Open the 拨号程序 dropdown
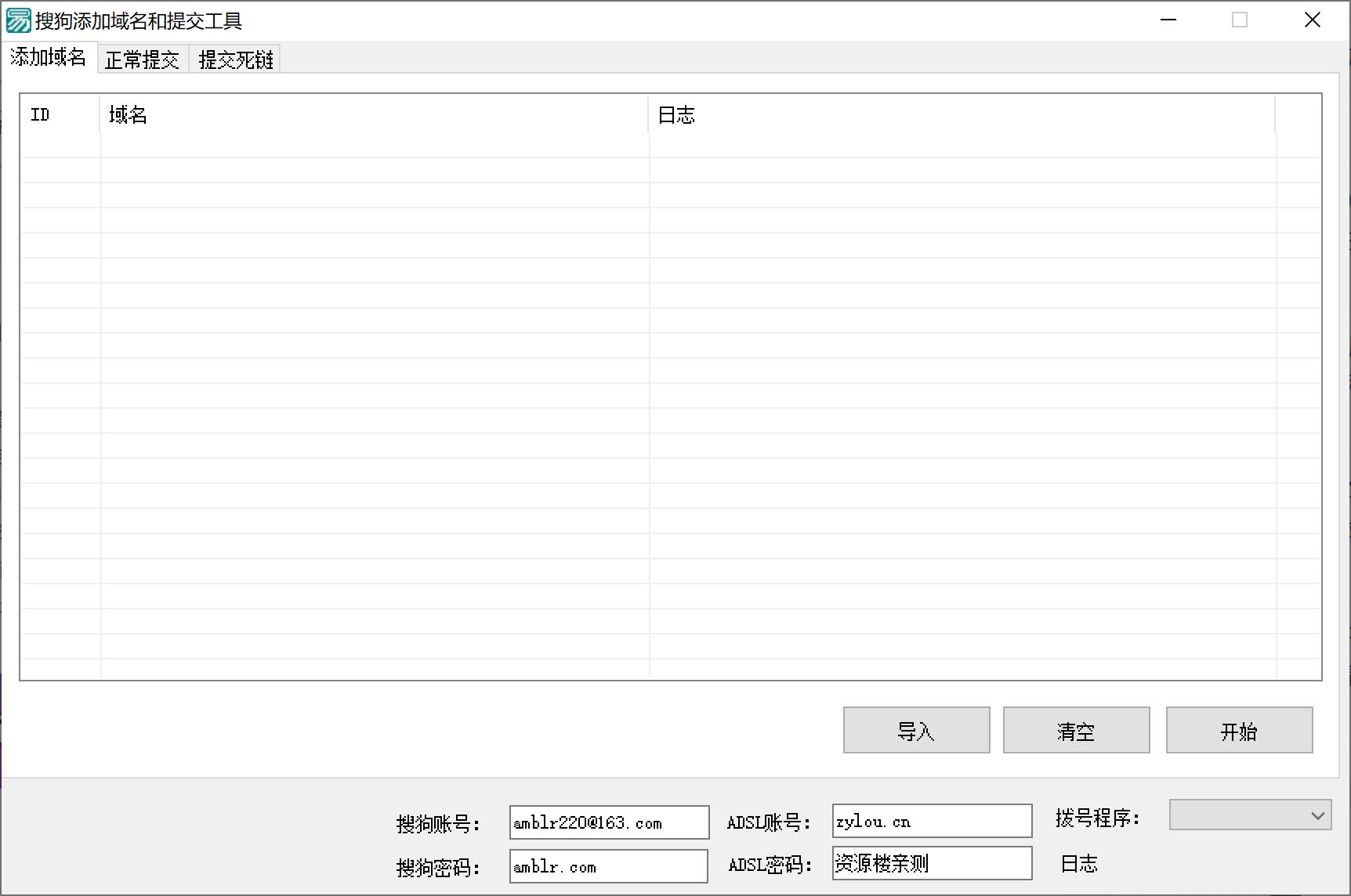The width and height of the screenshot is (1351, 896). [x=1249, y=815]
